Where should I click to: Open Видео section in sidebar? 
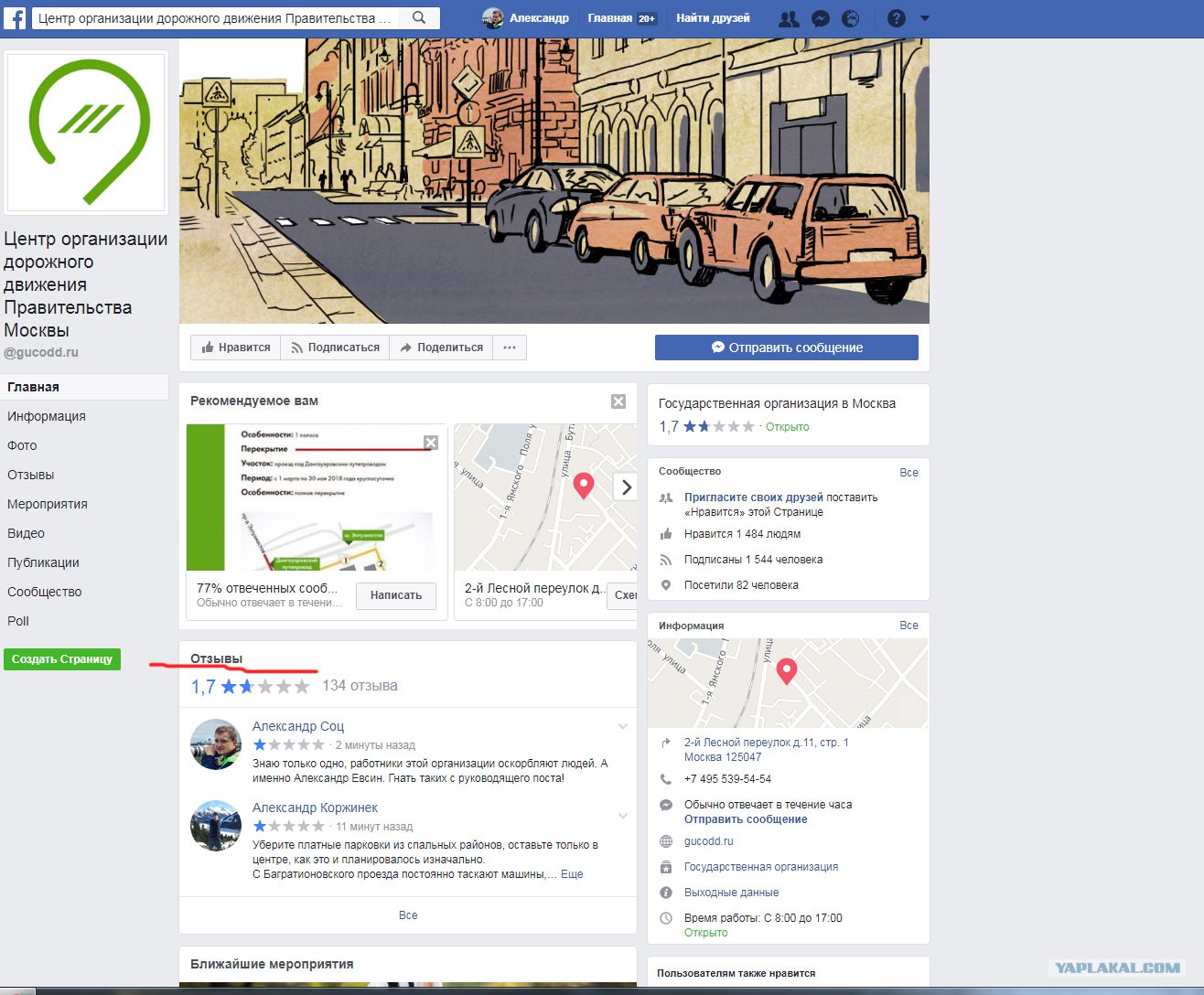click(26, 533)
